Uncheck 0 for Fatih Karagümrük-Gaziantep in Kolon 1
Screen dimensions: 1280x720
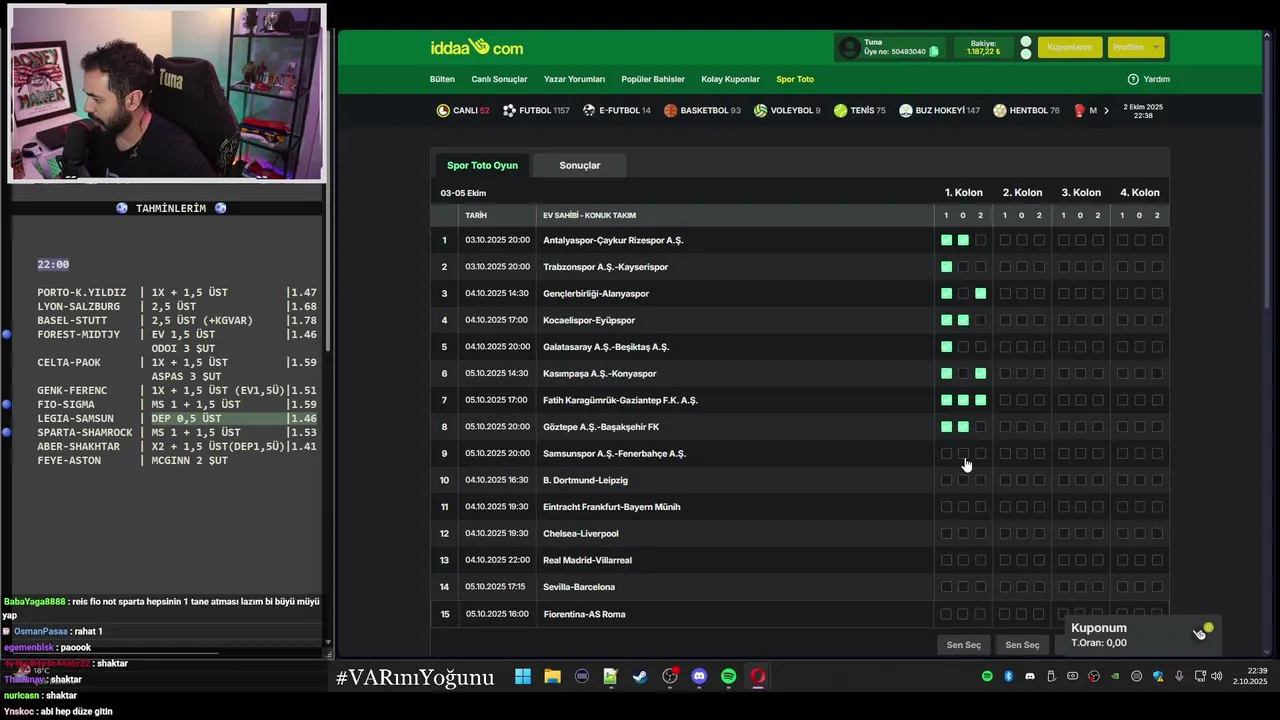(963, 400)
